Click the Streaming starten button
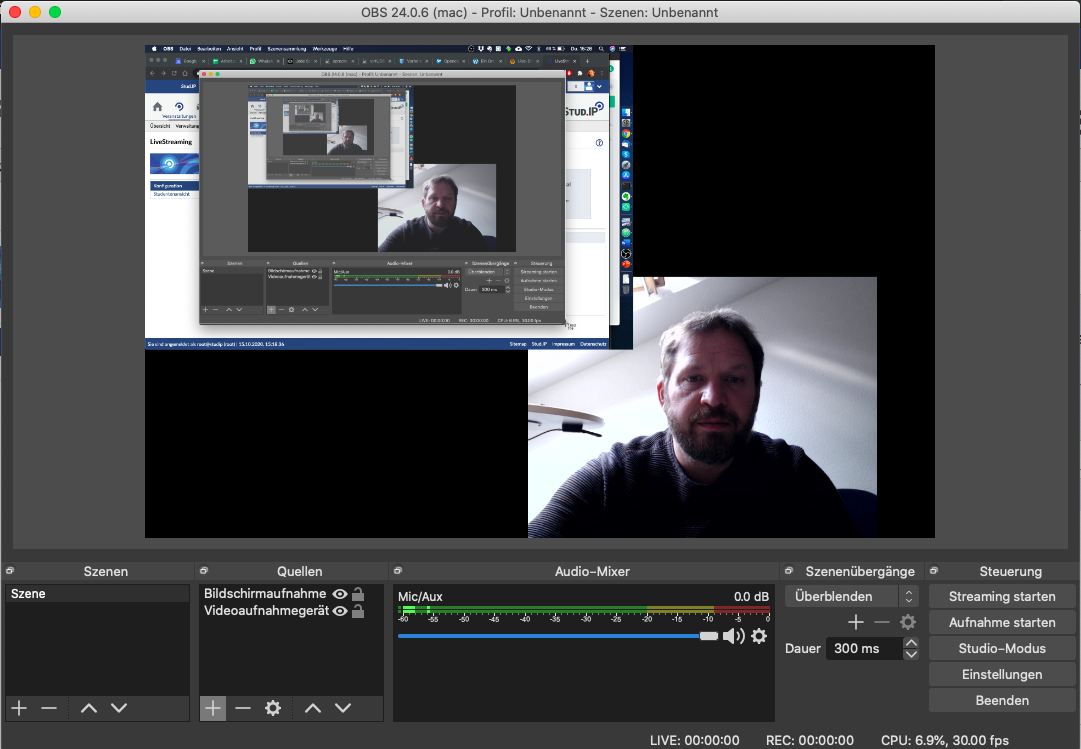Viewport: 1081px width, 749px height. [1002, 596]
